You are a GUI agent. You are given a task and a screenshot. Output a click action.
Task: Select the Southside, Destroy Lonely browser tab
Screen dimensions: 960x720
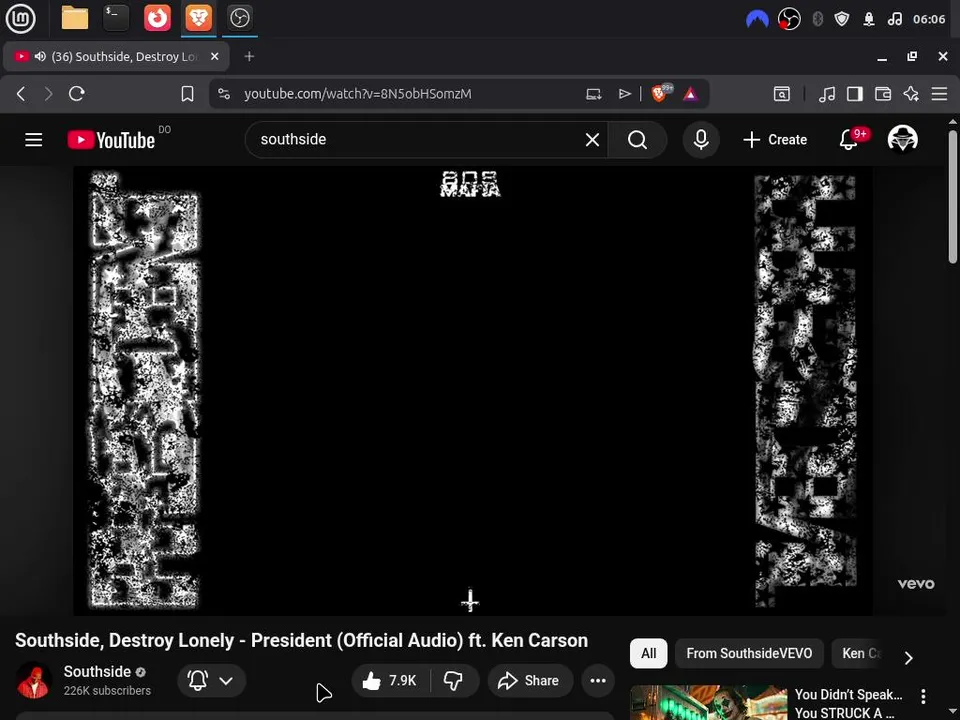click(x=116, y=56)
